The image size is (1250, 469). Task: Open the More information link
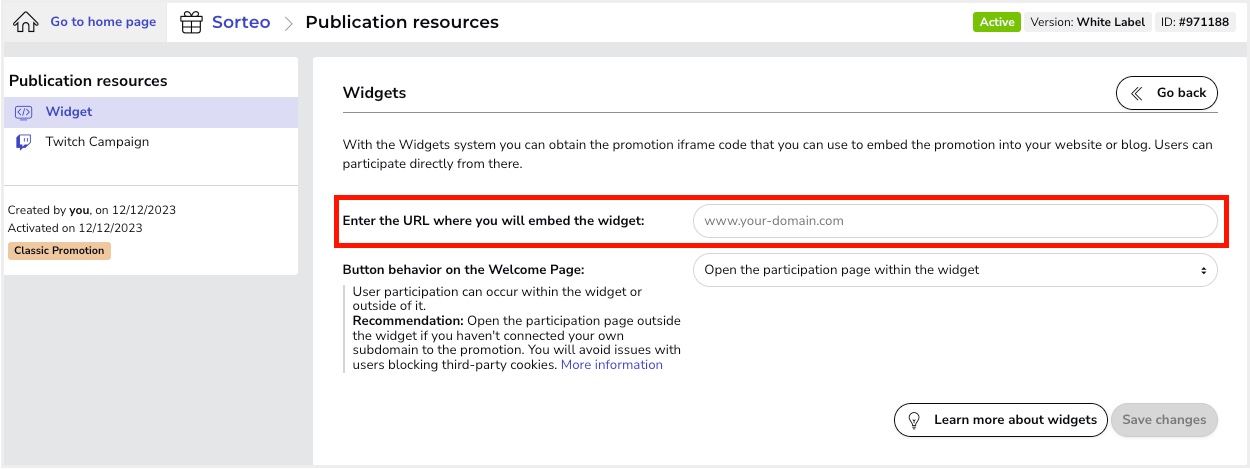click(611, 365)
